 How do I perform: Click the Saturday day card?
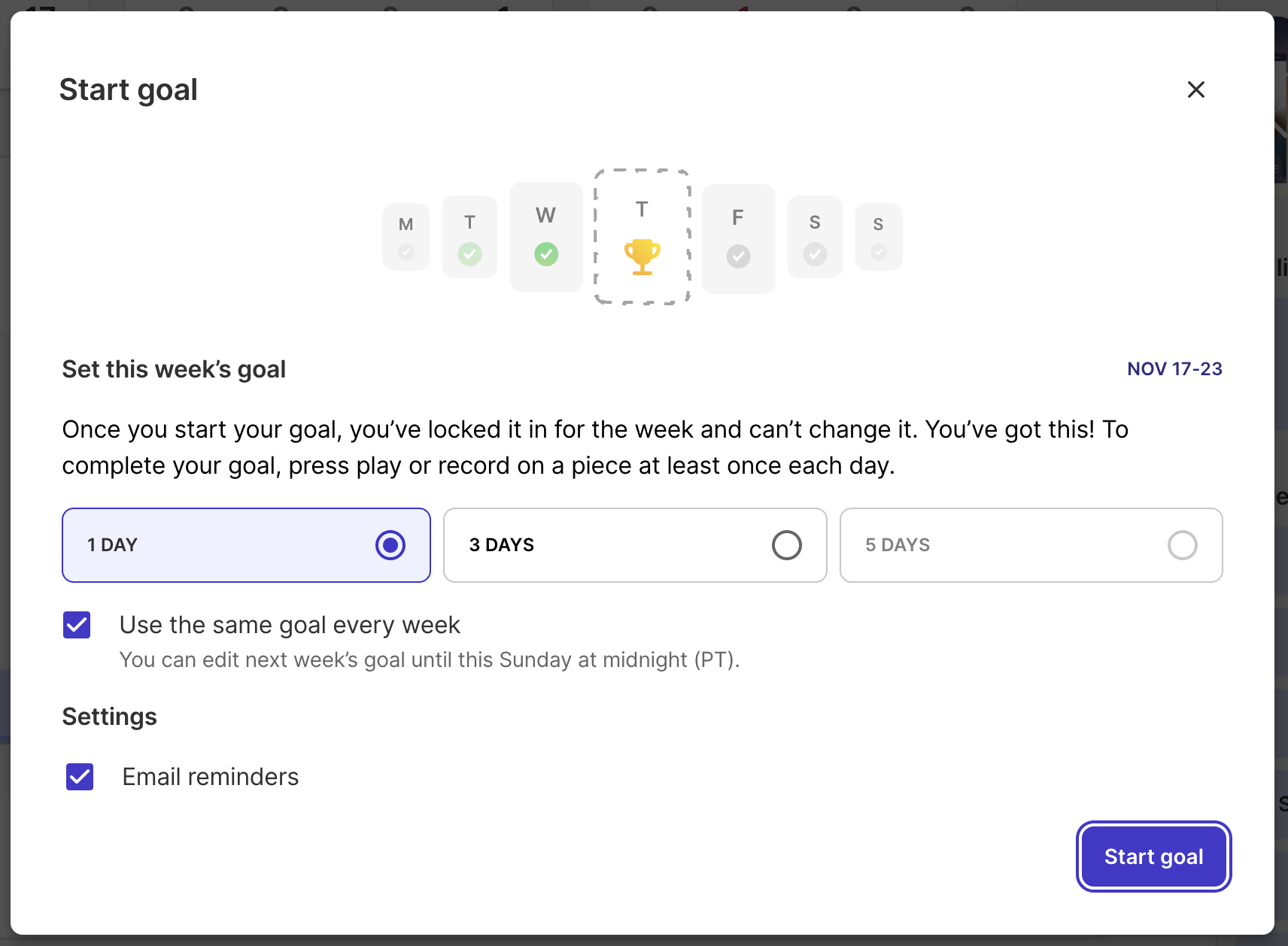click(x=815, y=238)
